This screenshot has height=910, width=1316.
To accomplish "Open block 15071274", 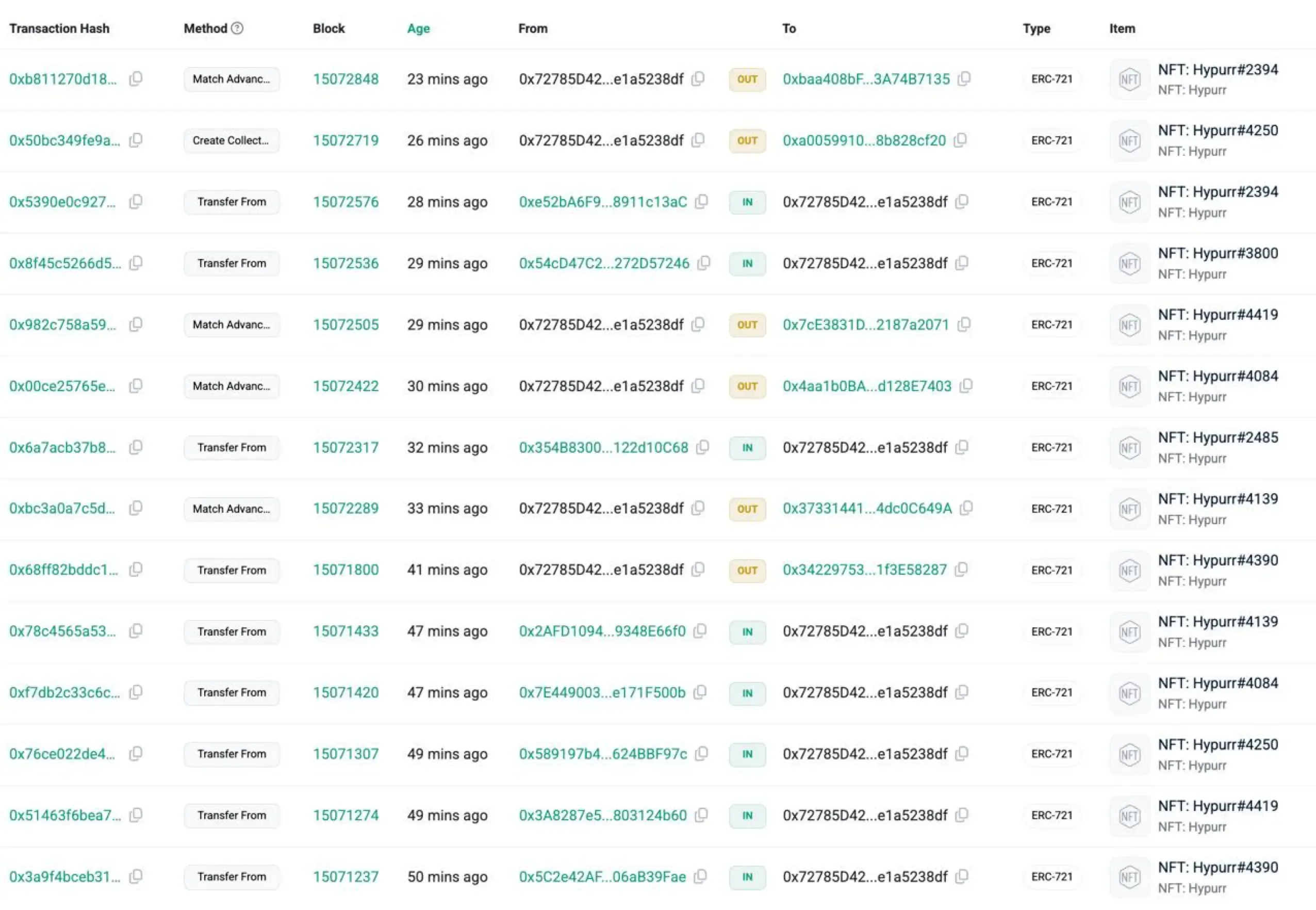I will [x=346, y=816].
